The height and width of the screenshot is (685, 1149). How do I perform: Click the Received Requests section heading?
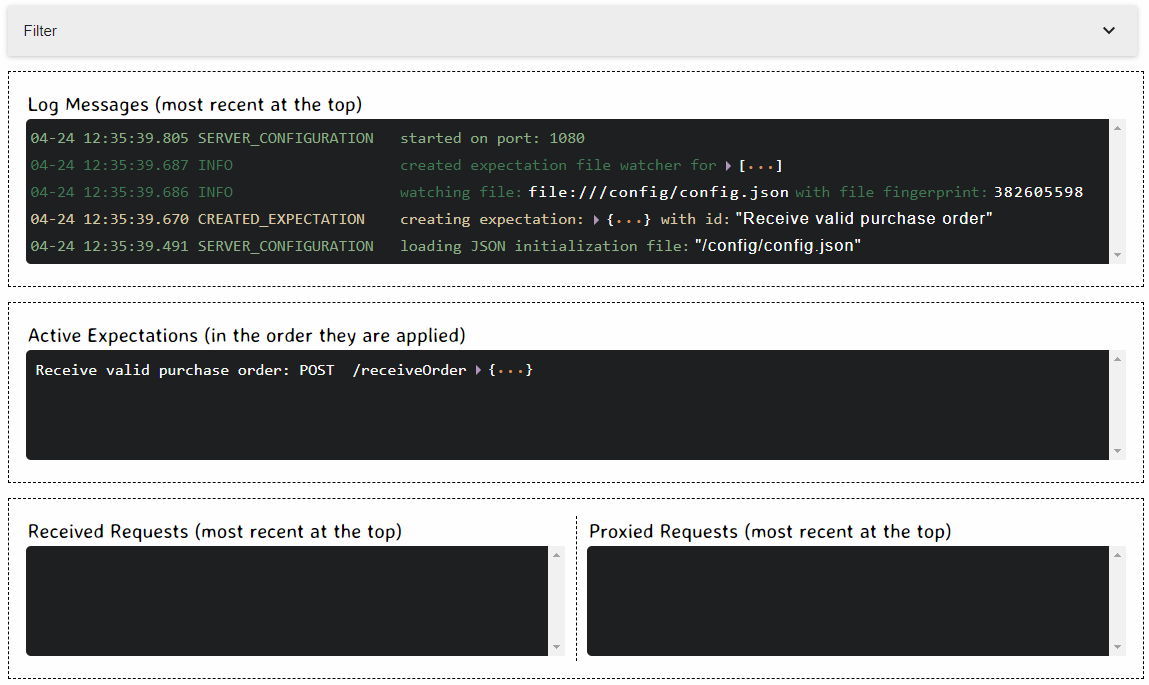[215, 532]
